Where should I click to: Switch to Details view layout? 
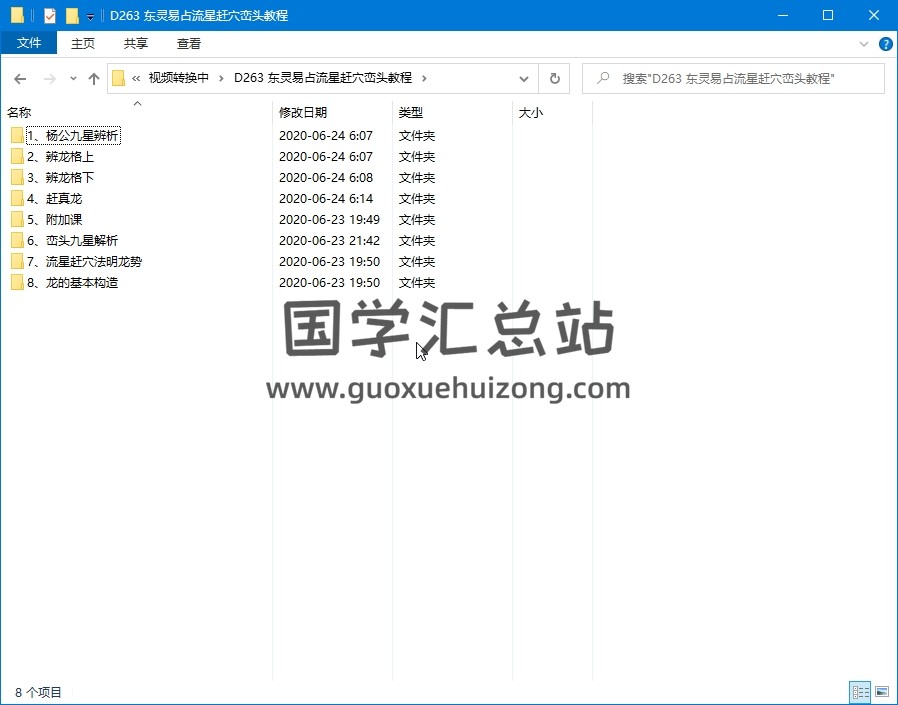pos(860,691)
